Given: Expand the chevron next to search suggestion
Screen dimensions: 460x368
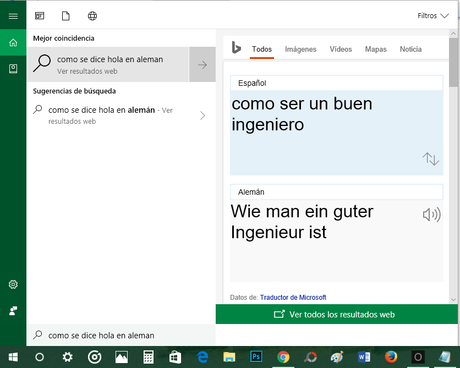Looking at the screenshot, I should (202, 116).
